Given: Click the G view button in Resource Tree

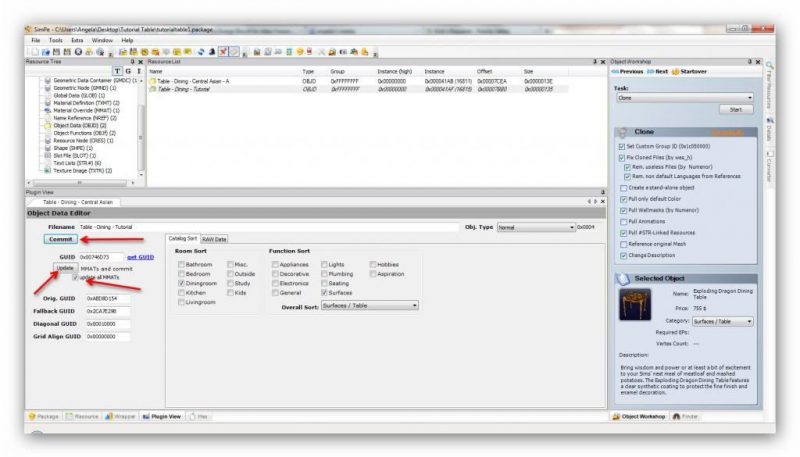Looking at the screenshot, I should click(x=126, y=72).
